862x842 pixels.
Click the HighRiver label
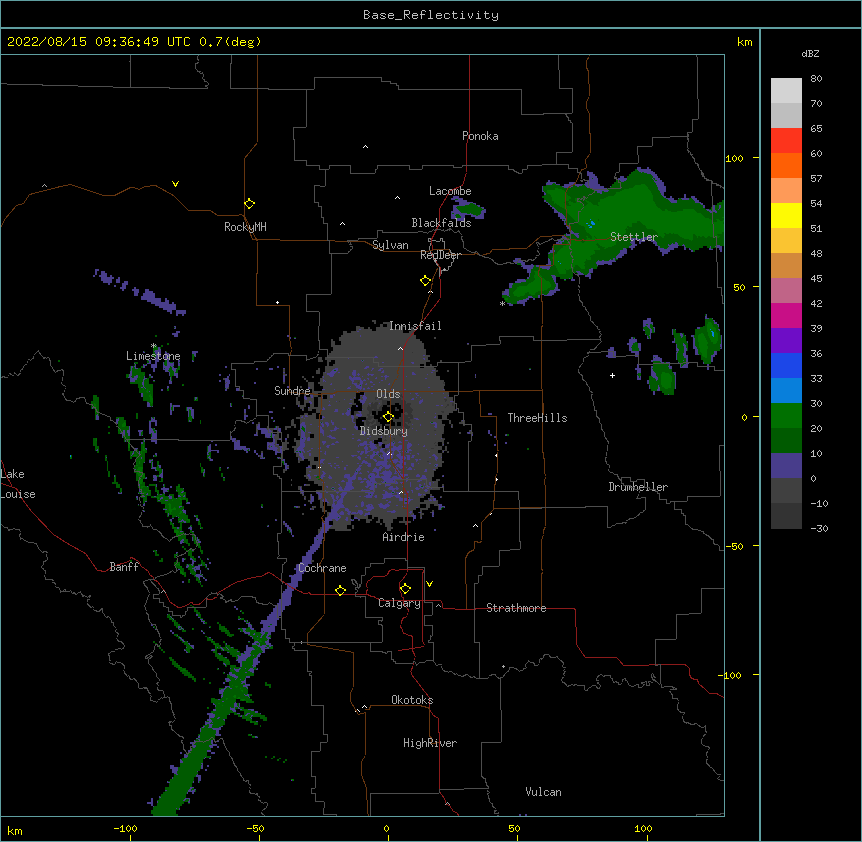[430, 743]
